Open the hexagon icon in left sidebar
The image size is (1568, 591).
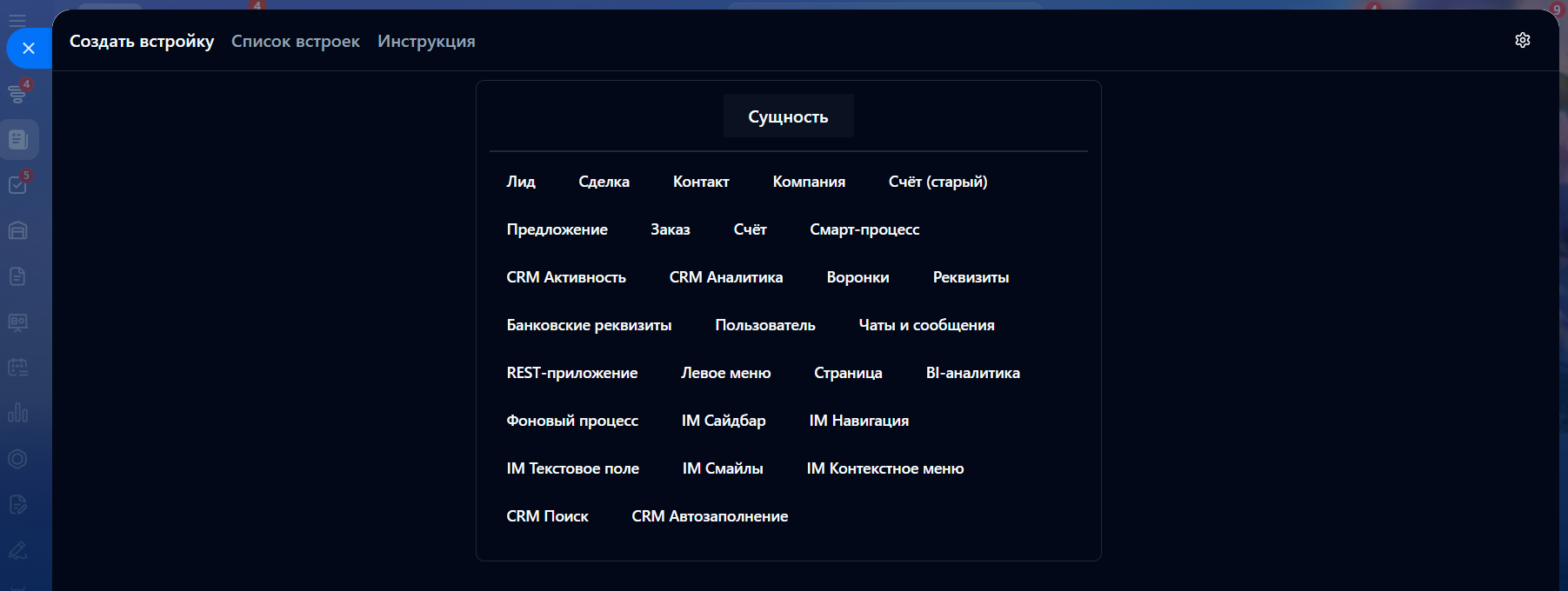tap(17, 459)
